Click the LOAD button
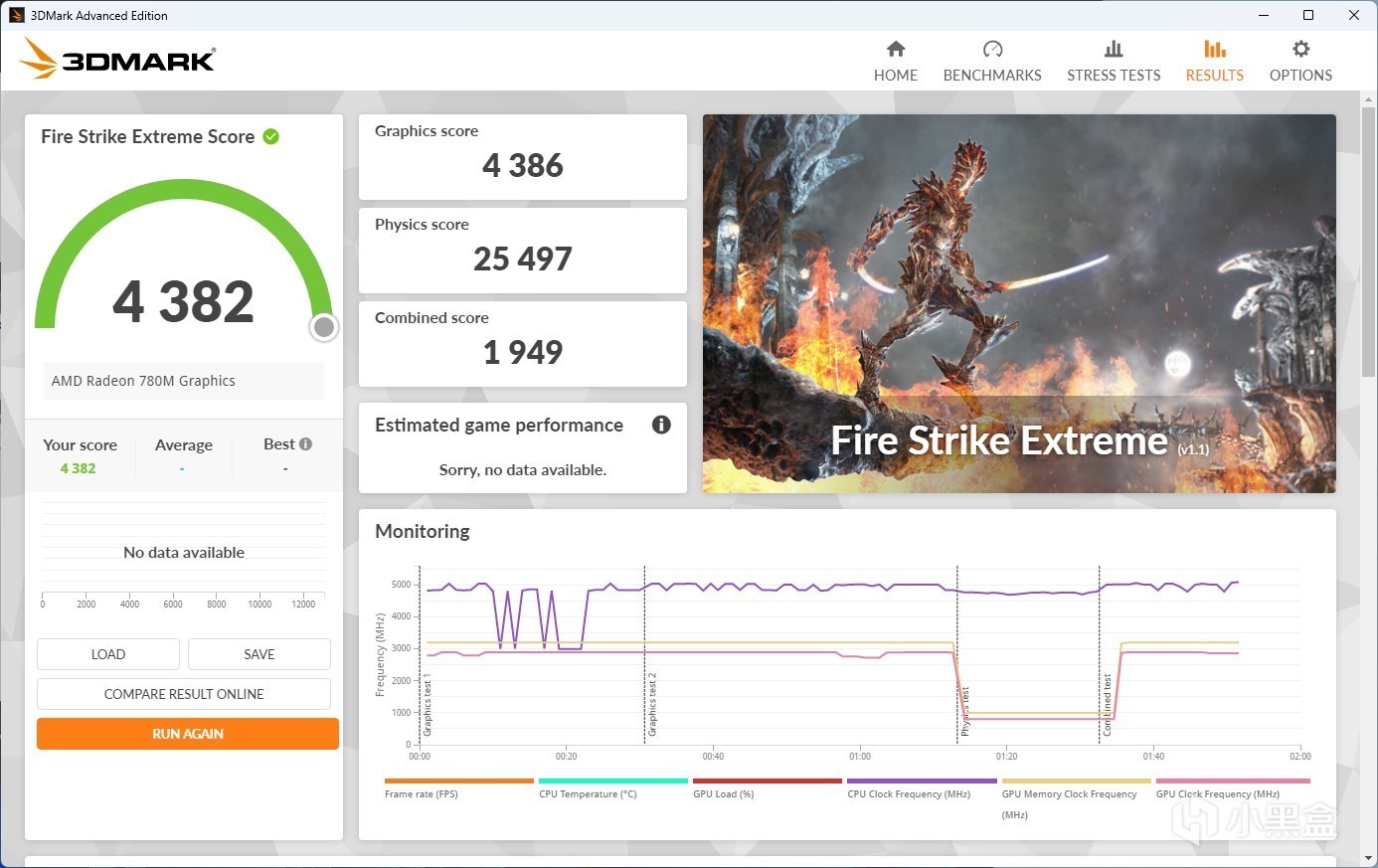 point(108,654)
